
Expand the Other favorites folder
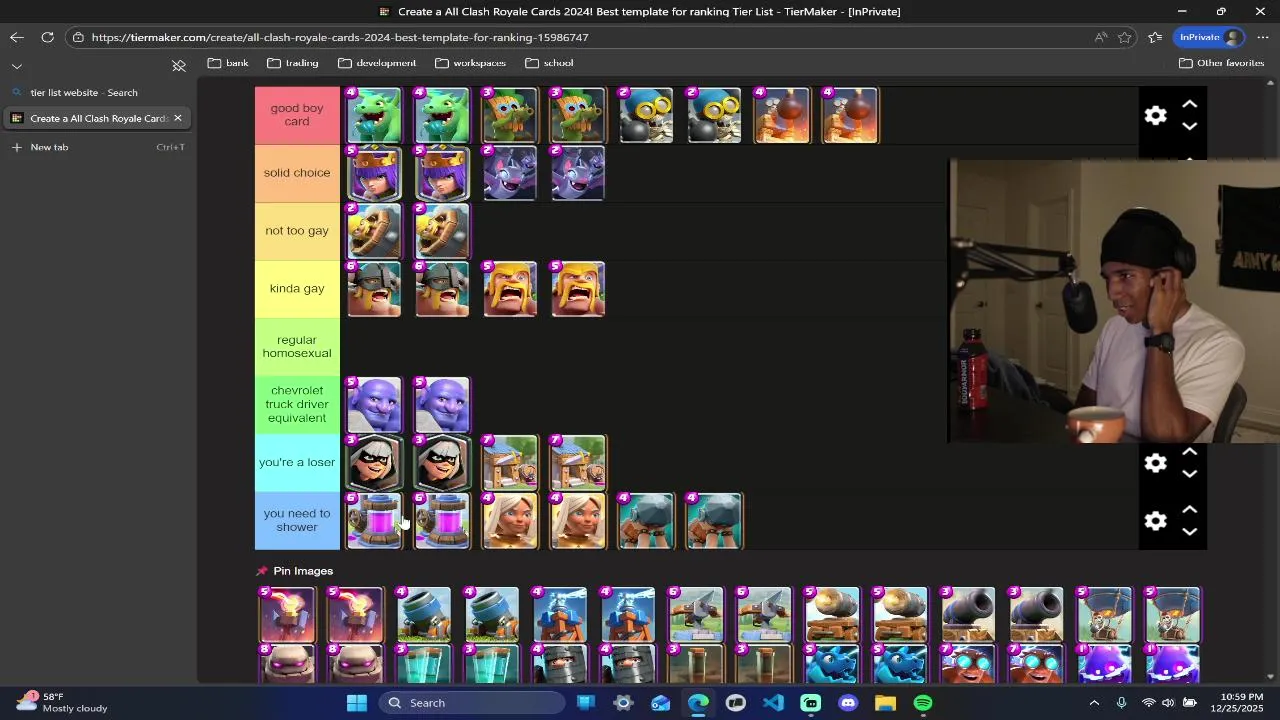[1221, 63]
